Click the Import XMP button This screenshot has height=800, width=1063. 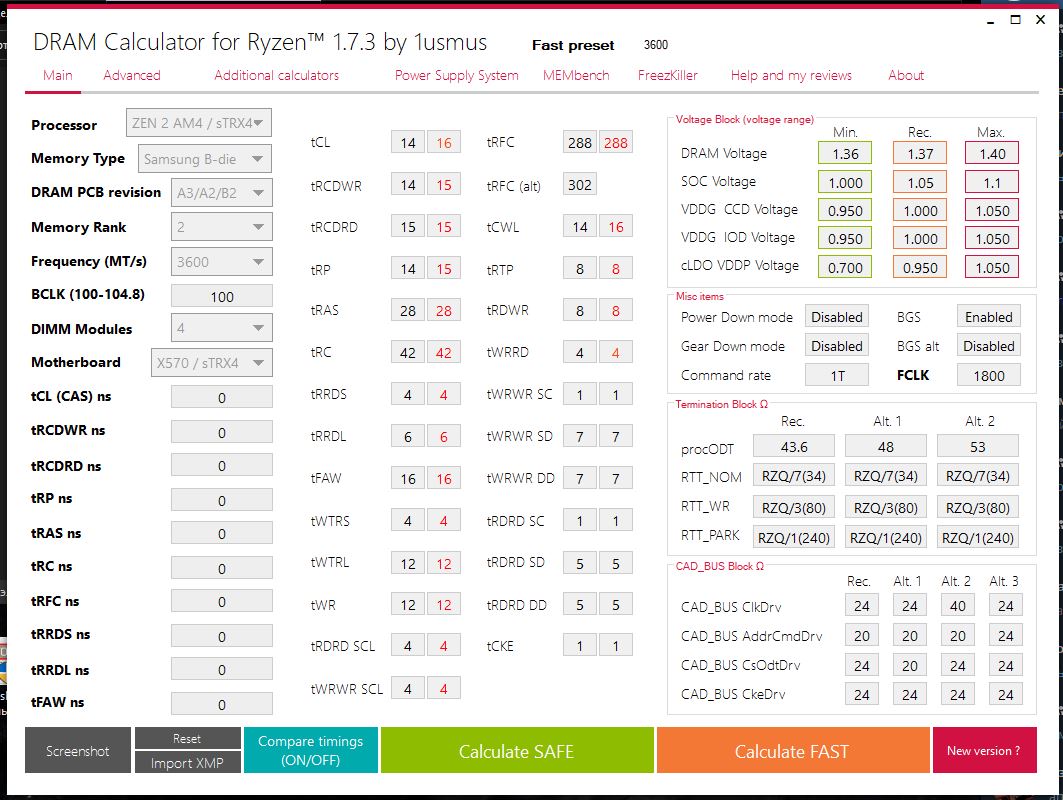tap(187, 763)
